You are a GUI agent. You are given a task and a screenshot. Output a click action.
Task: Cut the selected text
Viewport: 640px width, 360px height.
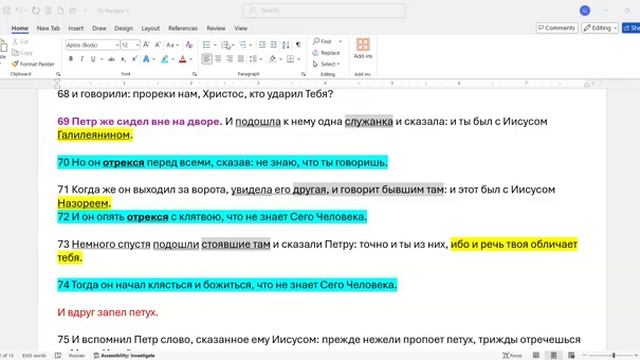point(20,42)
